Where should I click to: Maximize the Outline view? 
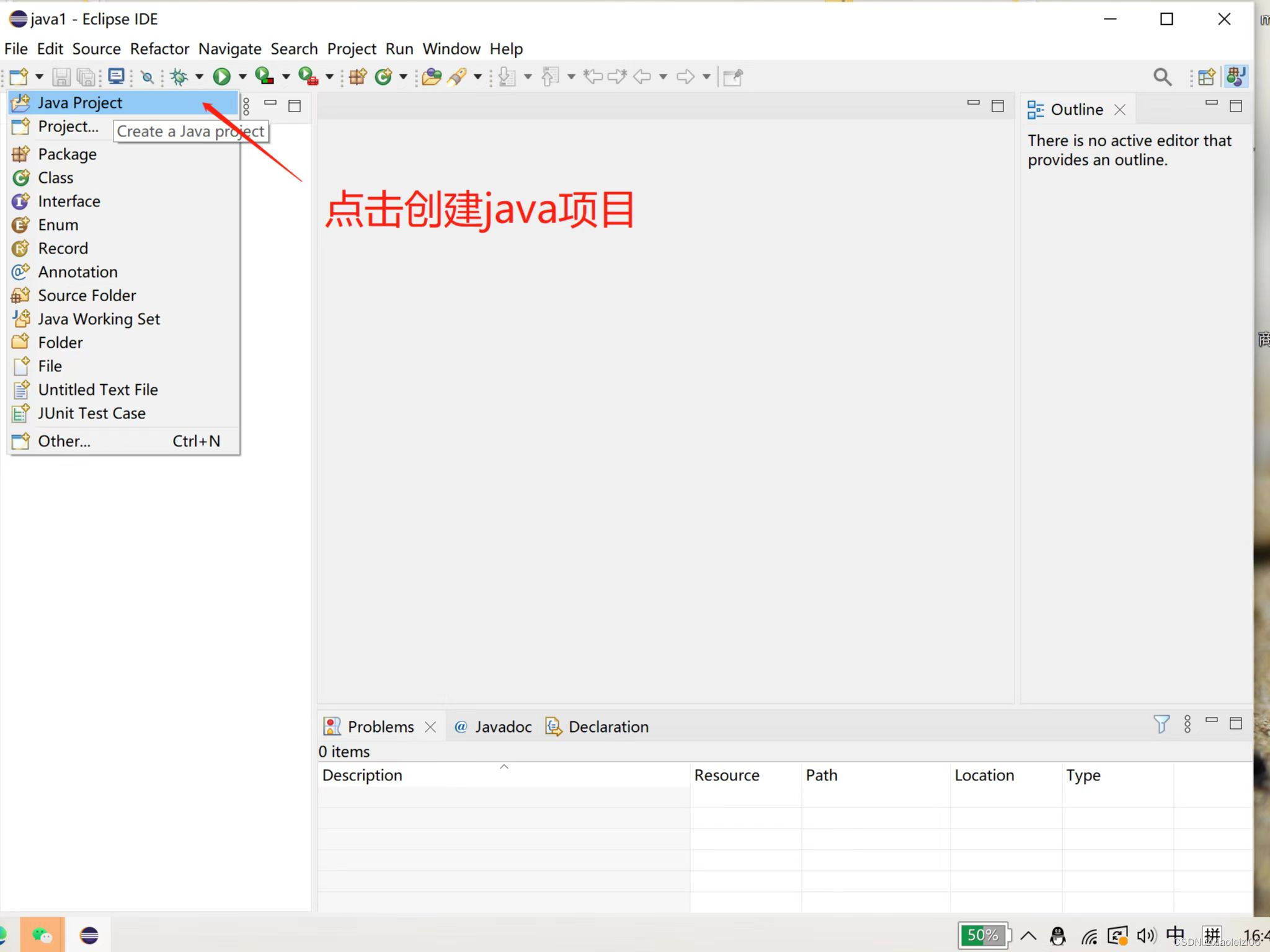[x=1235, y=106]
